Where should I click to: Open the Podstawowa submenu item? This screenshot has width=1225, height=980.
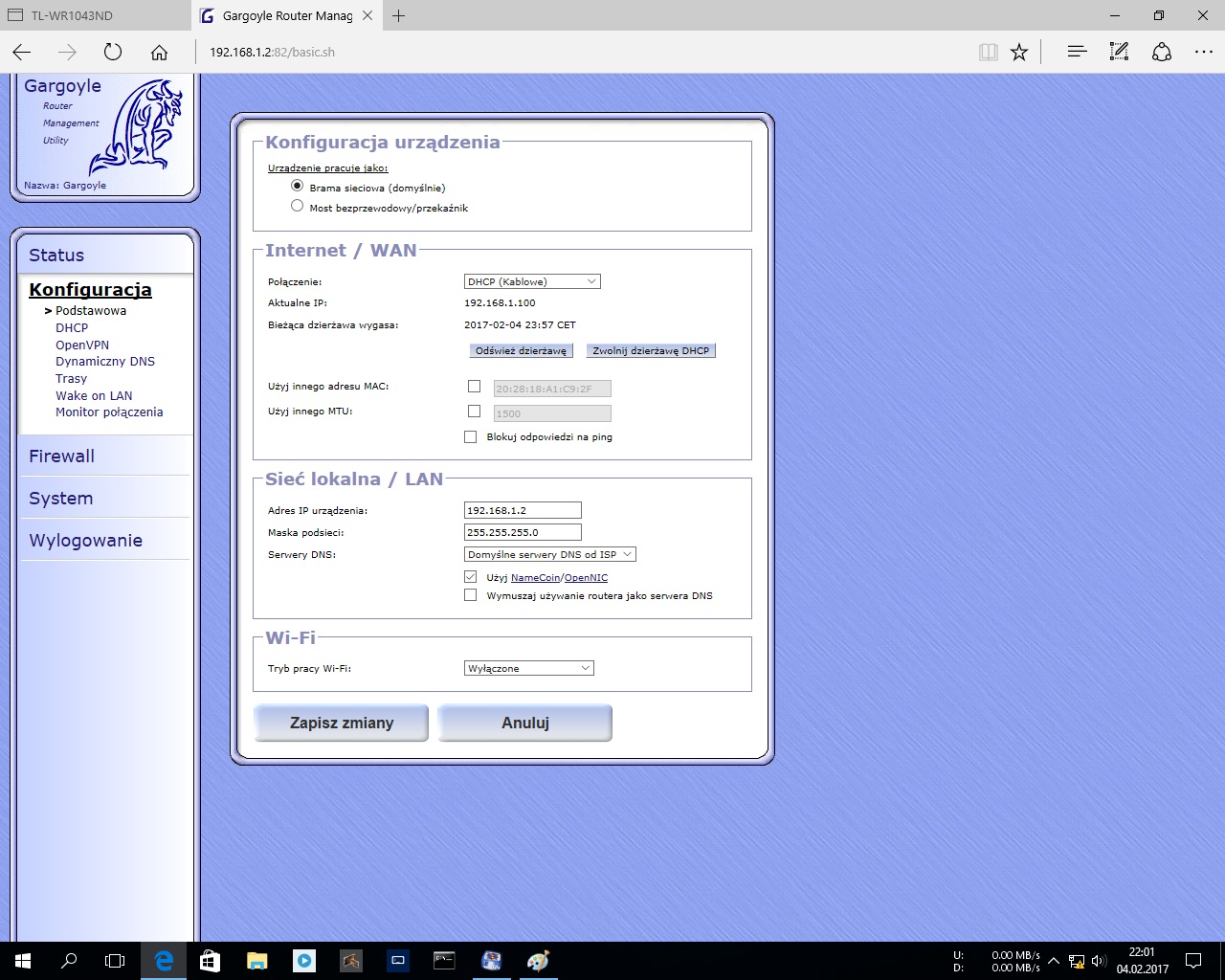click(x=91, y=310)
